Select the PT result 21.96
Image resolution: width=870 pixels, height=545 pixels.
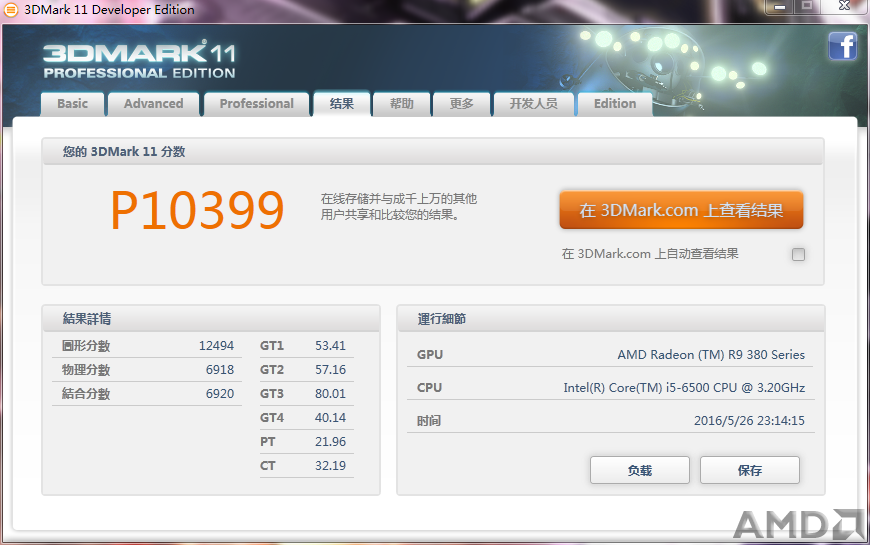point(330,442)
